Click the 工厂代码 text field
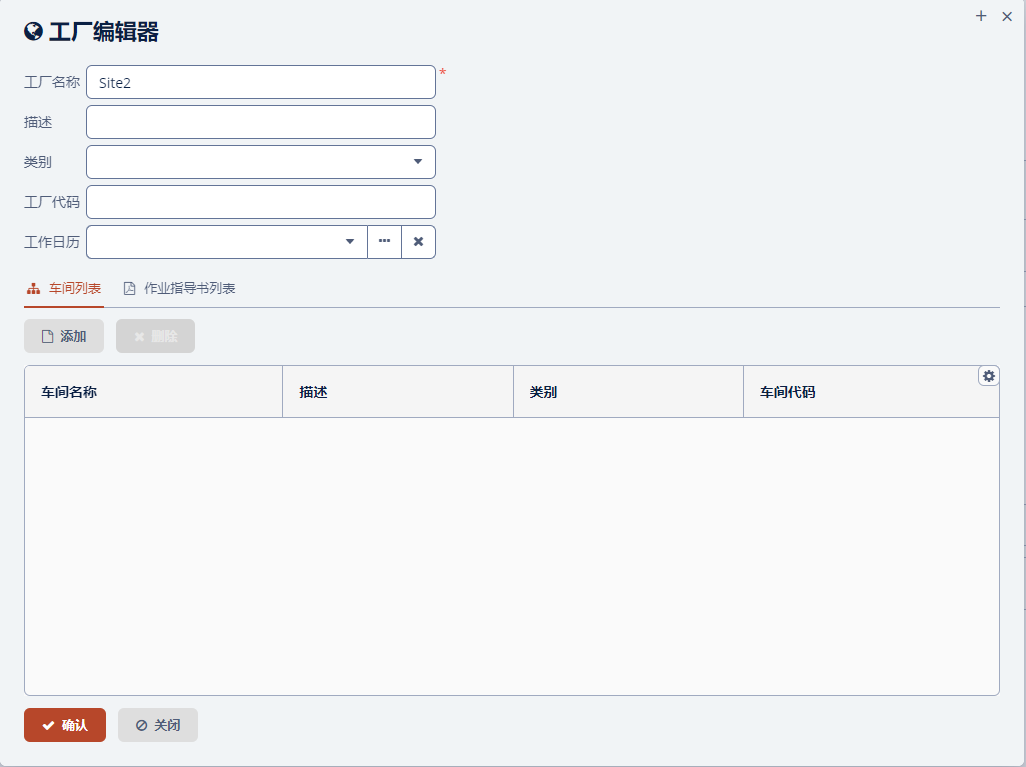 (x=260, y=202)
